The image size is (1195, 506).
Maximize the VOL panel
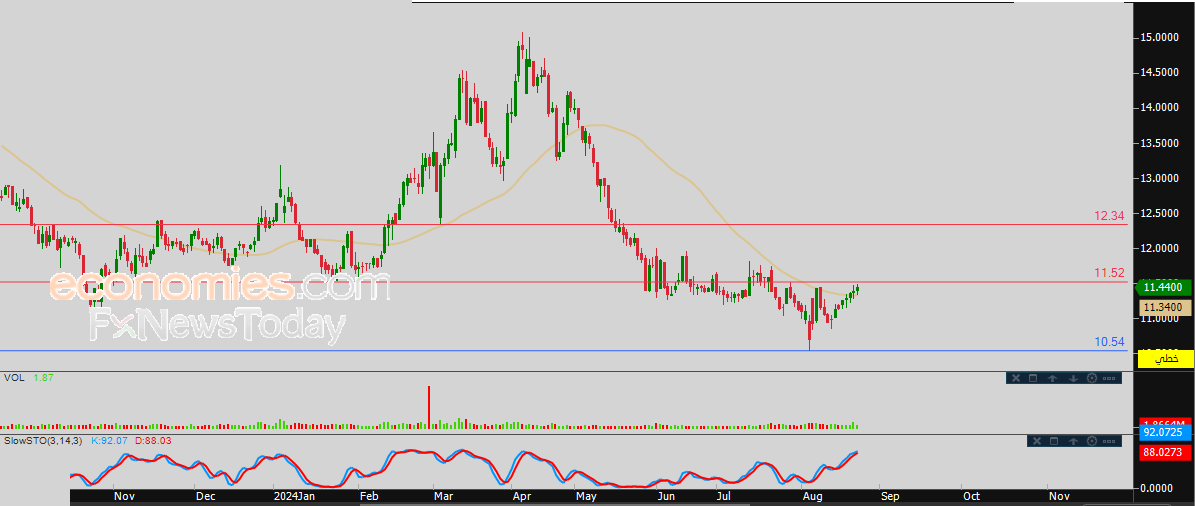click(x=1033, y=378)
